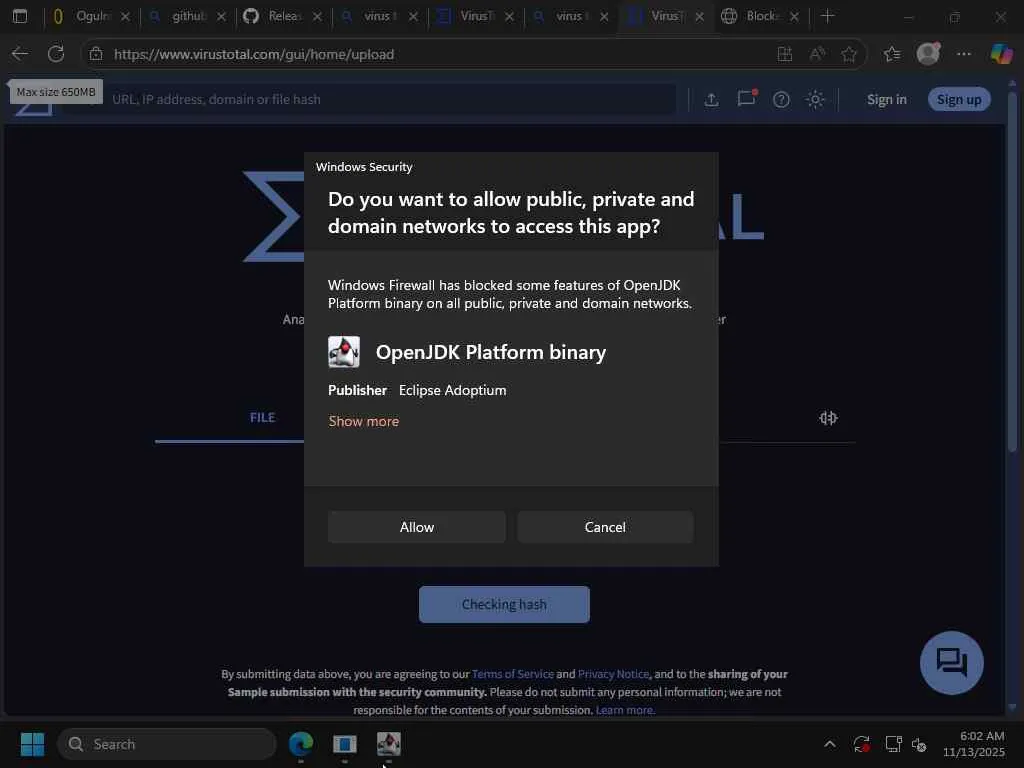Open the network icon in system tray
1024x768 pixels.
(893, 744)
